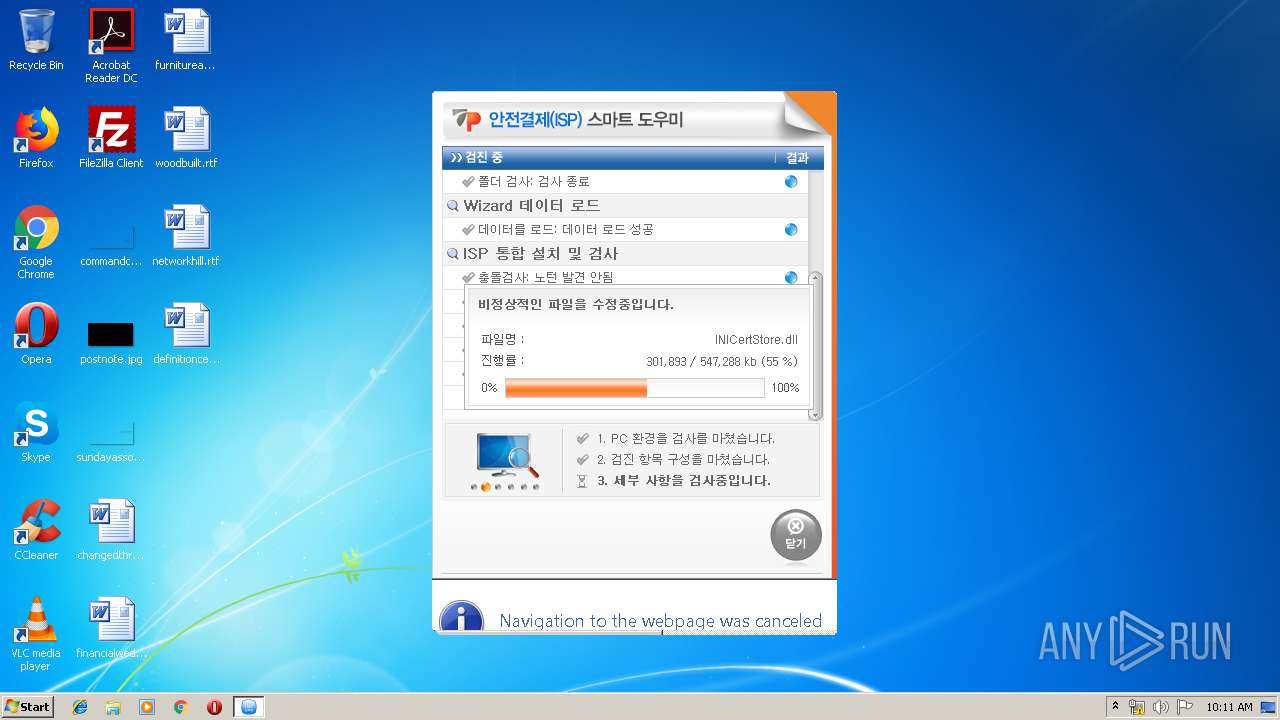1280x720 pixels.
Task: Click step 3. 세부 사항을 검사중입니다
Action: [x=684, y=480]
